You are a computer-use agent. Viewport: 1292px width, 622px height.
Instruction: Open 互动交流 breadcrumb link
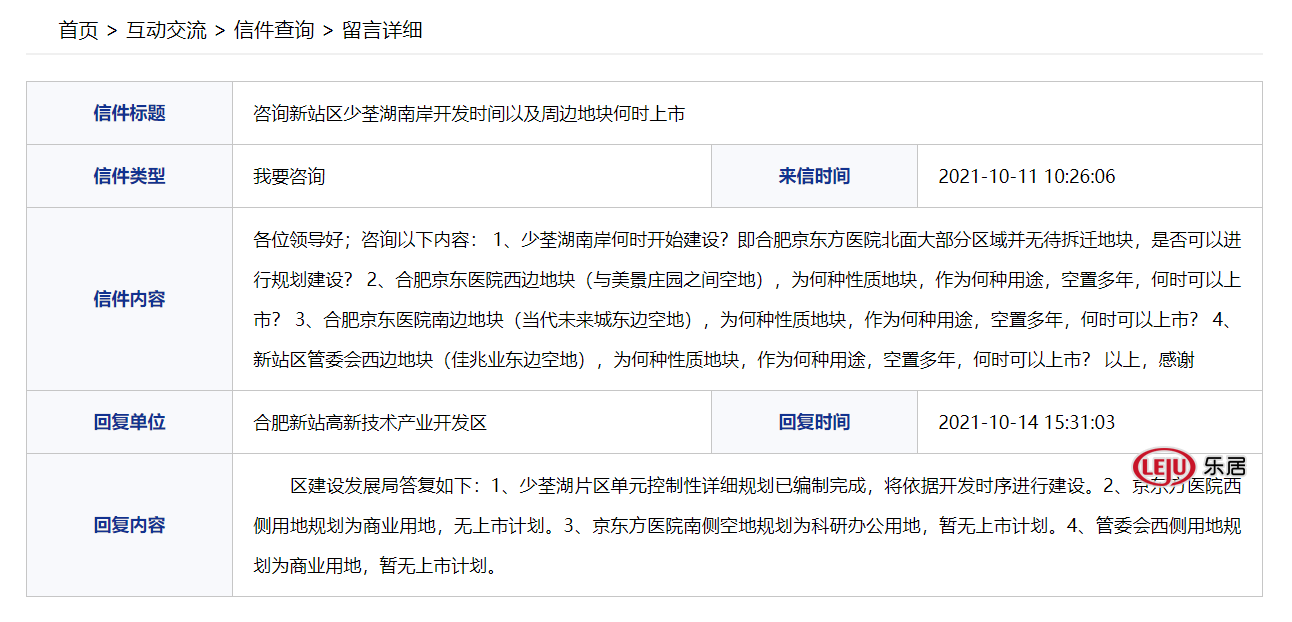(x=166, y=30)
